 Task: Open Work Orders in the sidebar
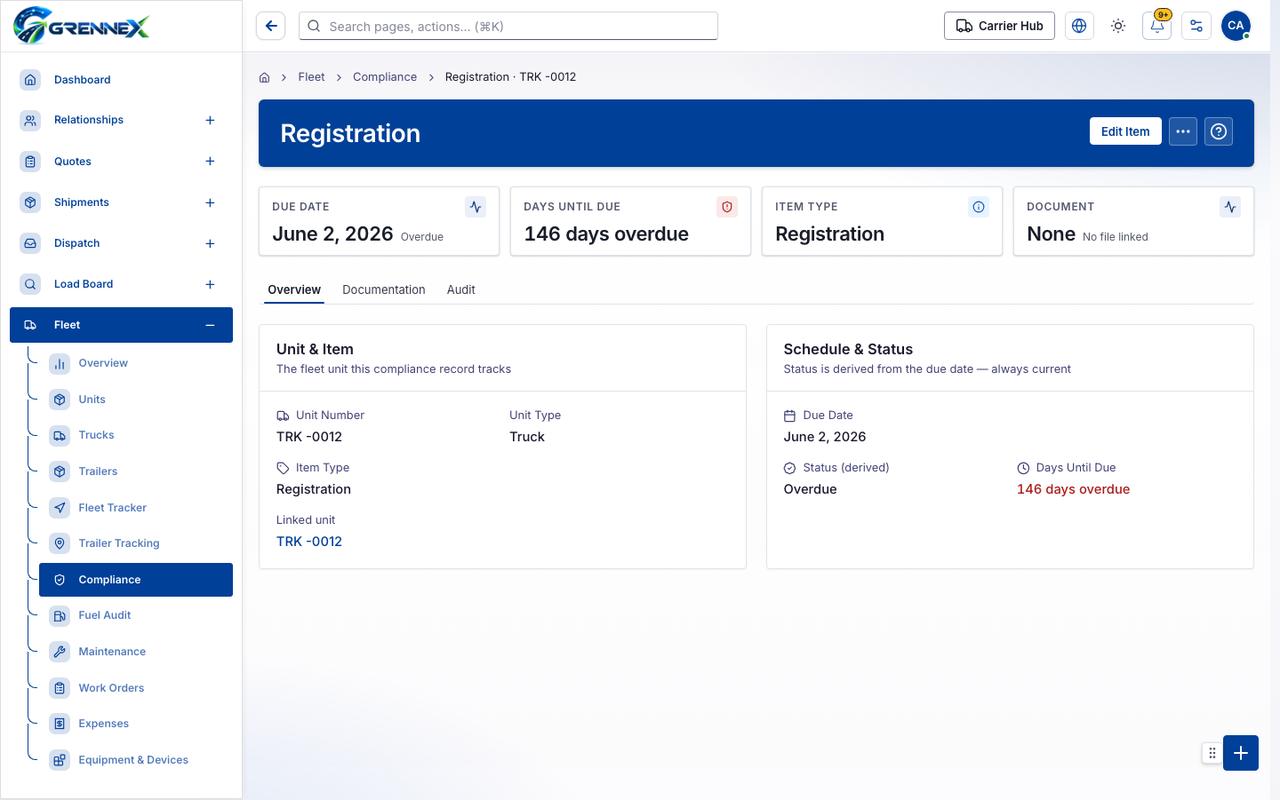[x=136, y=688]
